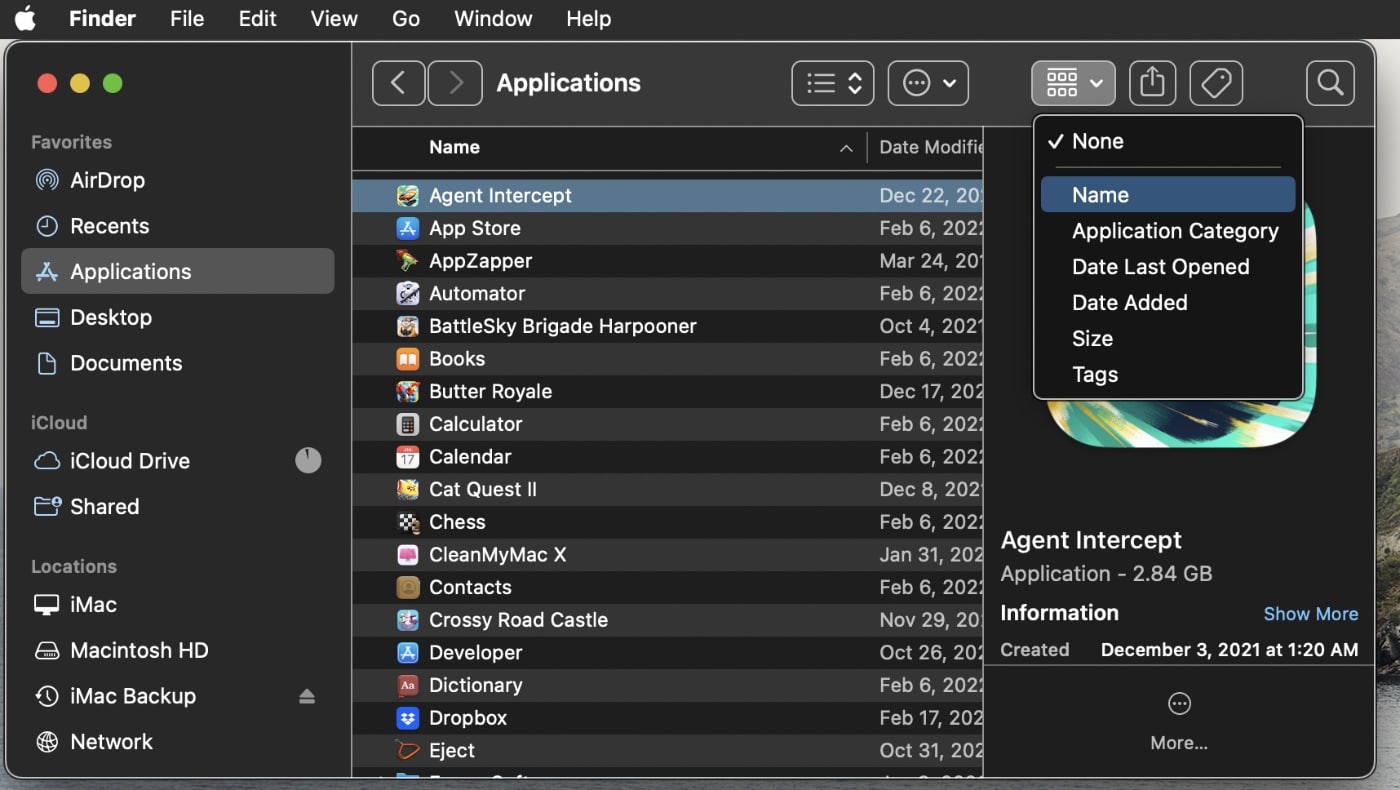Click the iCloud Drive sync progress indicator
Screen dimensions: 1400x790
point(308,460)
